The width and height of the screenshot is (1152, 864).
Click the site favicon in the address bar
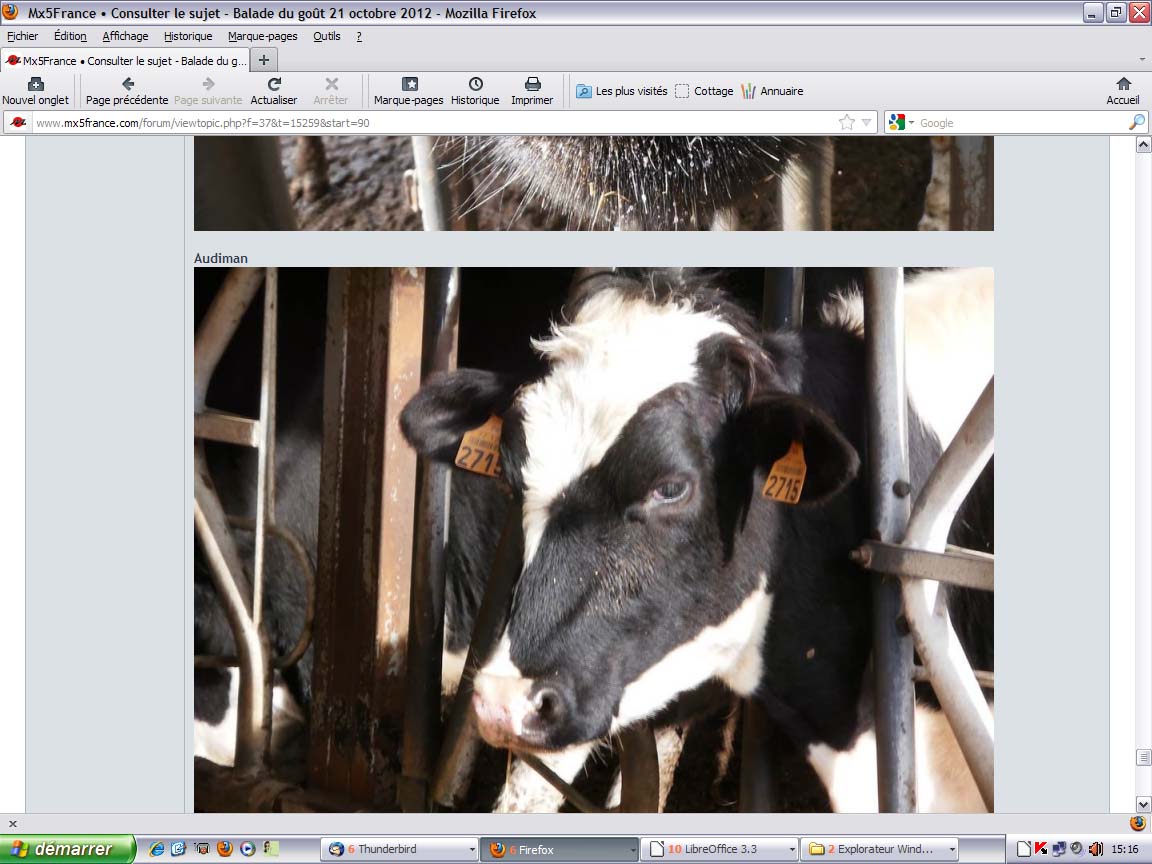[x=18, y=123]
